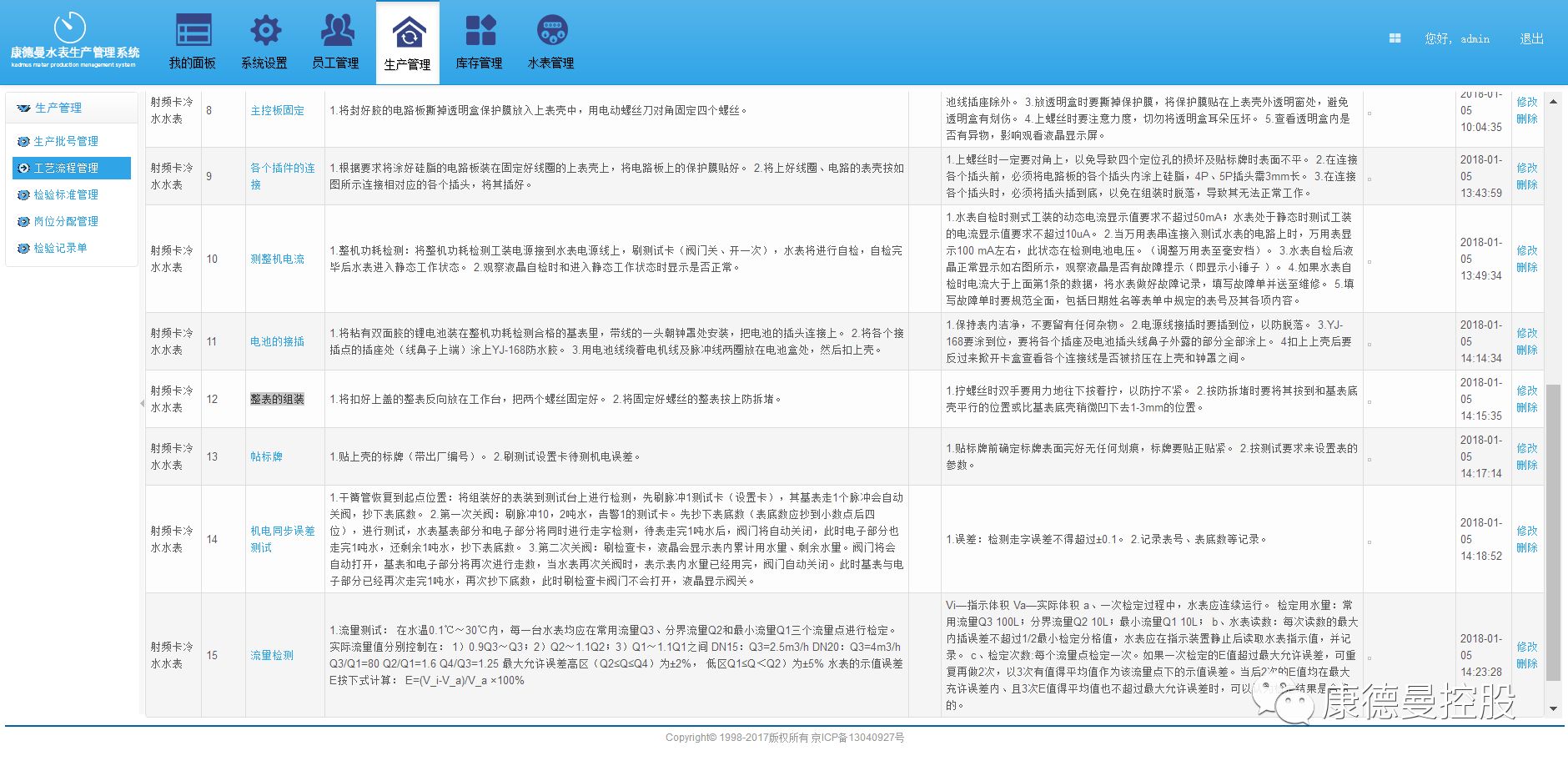The height and width of the screenshot is (771, 1568).
Task: Open the 机电同步误差测试 process link
Action: [x=283, y=539]
